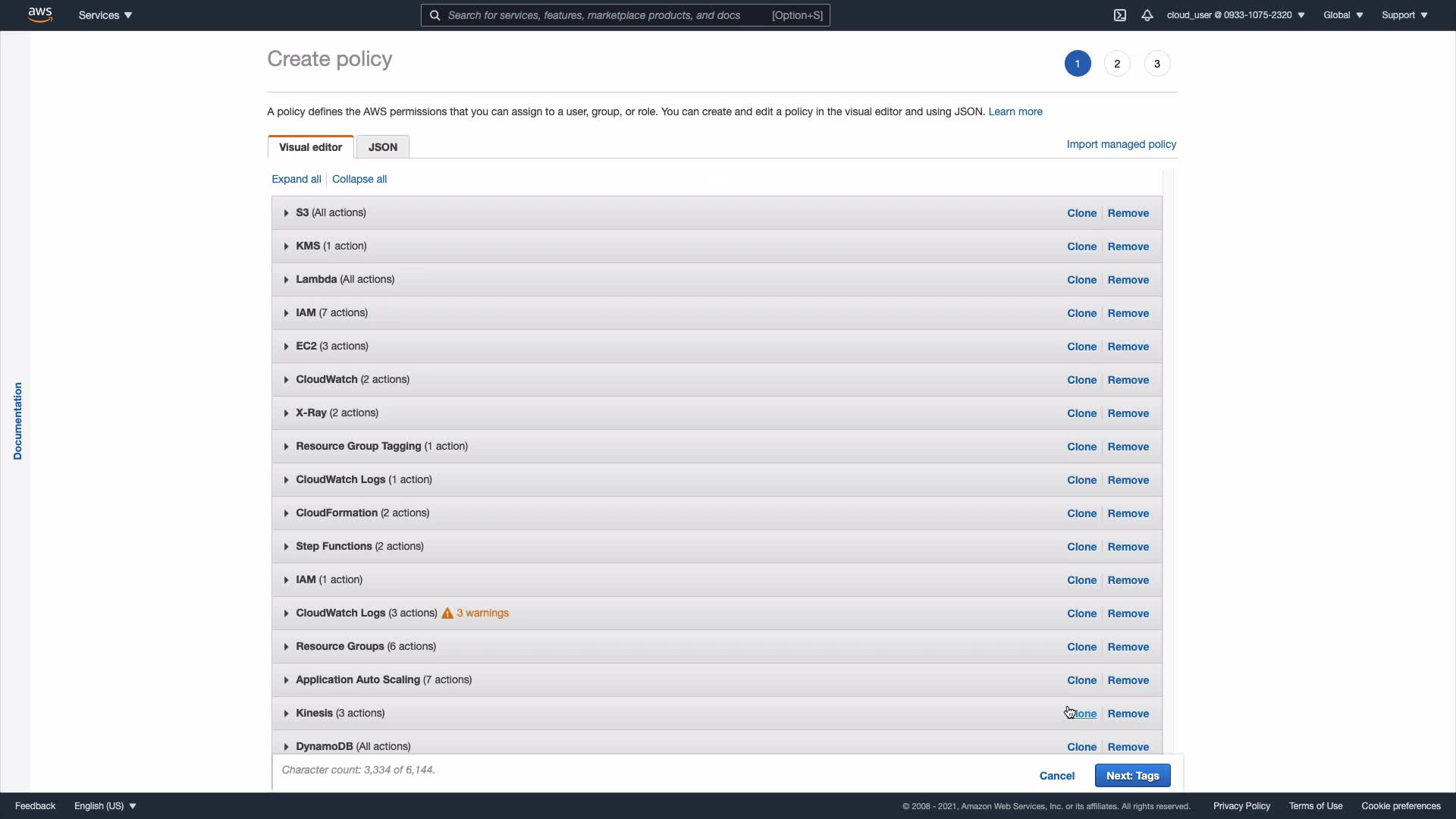Open the notifications bell icon
Screen dimensions: 1456x819
pyautogui.click(x=1147, y=15)
